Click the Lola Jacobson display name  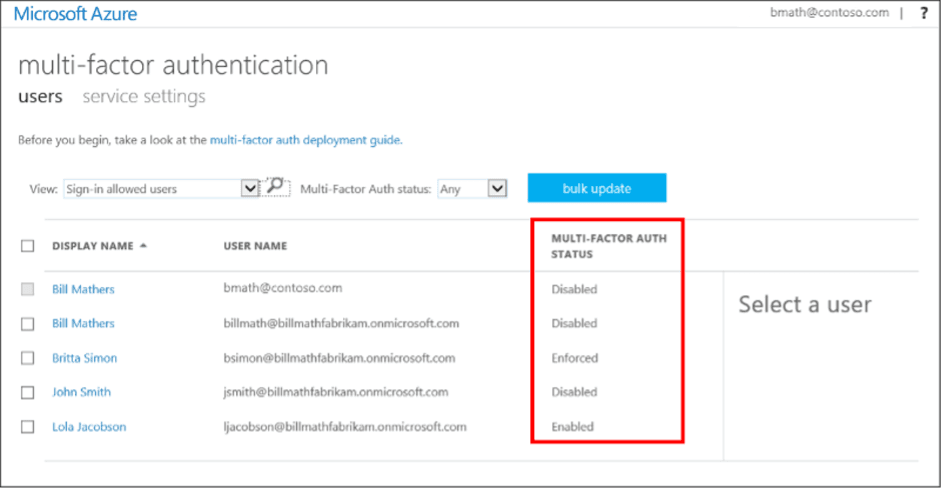pos(89,427)
